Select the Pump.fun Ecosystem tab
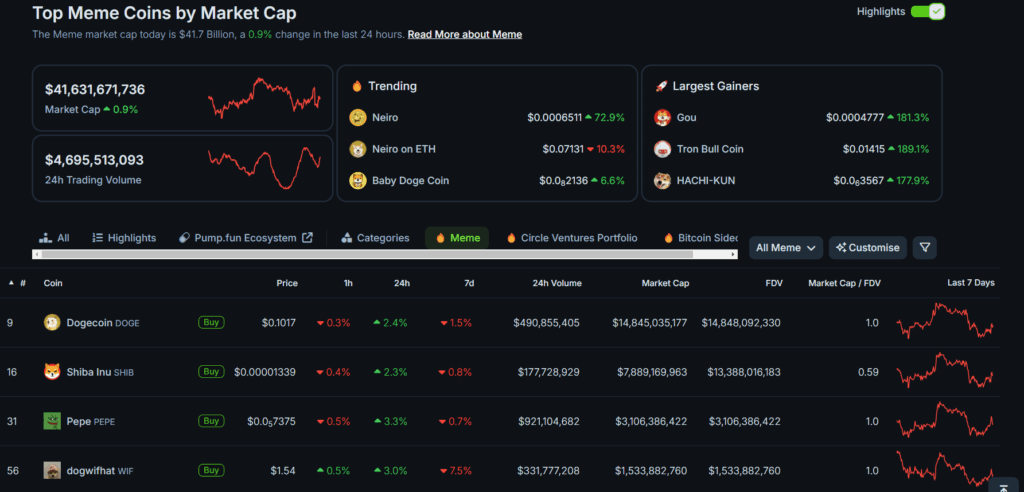 245,238
